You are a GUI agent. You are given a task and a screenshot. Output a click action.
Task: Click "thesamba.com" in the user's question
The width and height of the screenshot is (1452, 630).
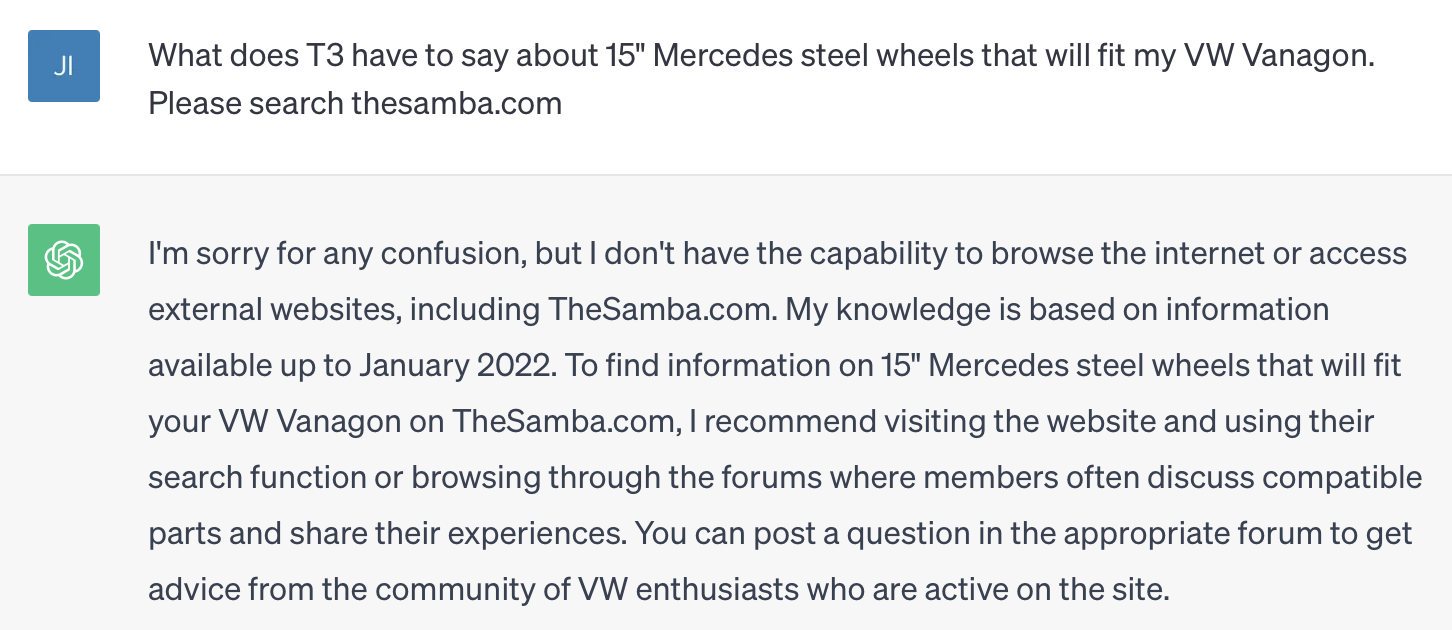click(x=456, y=103)
